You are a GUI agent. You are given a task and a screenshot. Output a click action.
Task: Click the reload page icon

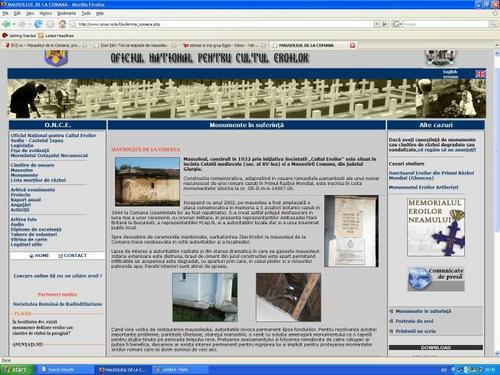pyautogui.click(x=39, y=24)
